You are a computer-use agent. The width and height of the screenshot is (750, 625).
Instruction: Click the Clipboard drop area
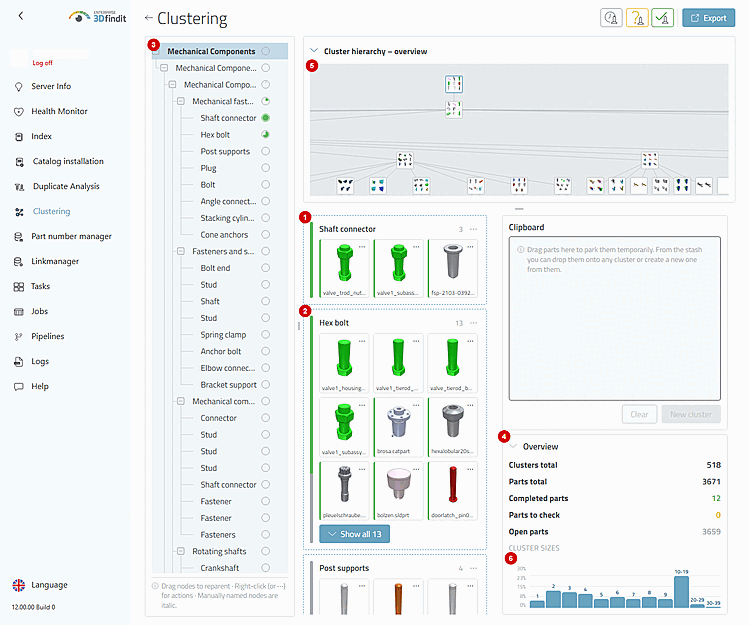pos(615,318)
